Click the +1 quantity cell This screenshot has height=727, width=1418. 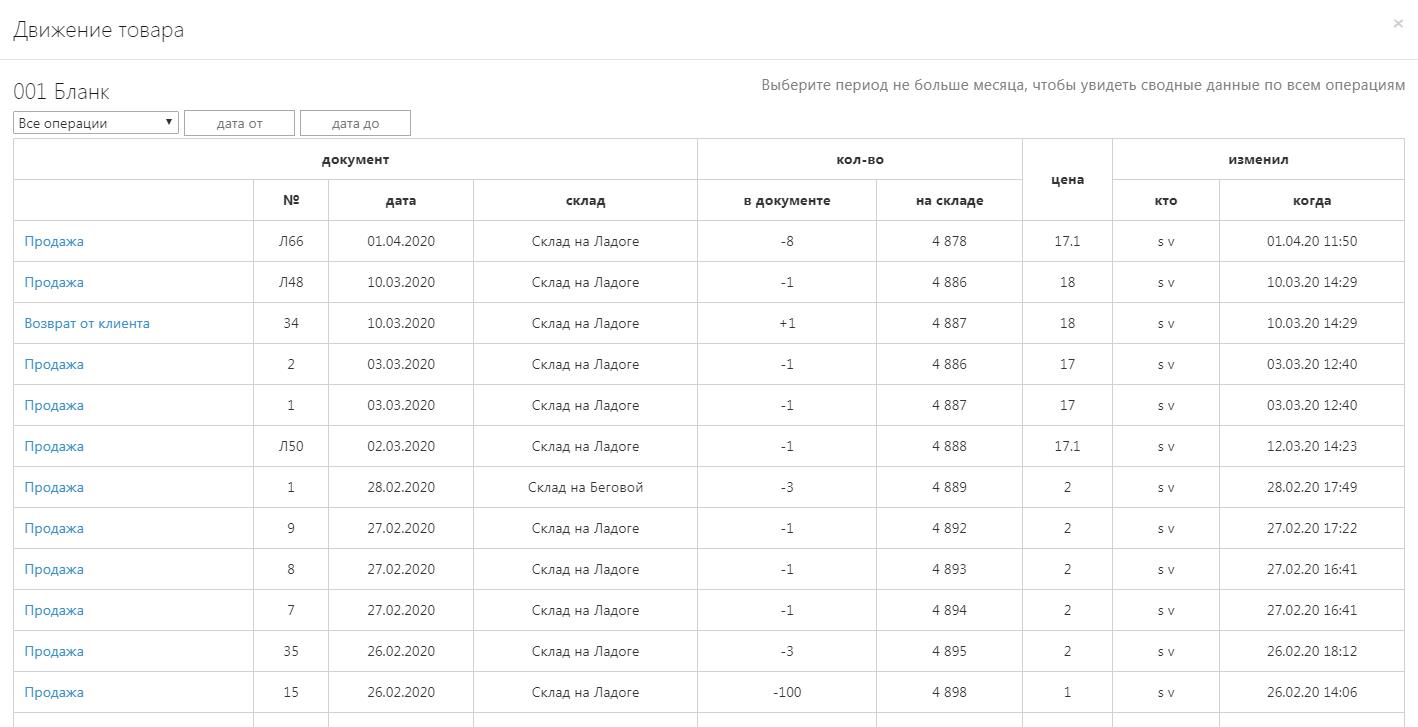[x=787, y=323]
